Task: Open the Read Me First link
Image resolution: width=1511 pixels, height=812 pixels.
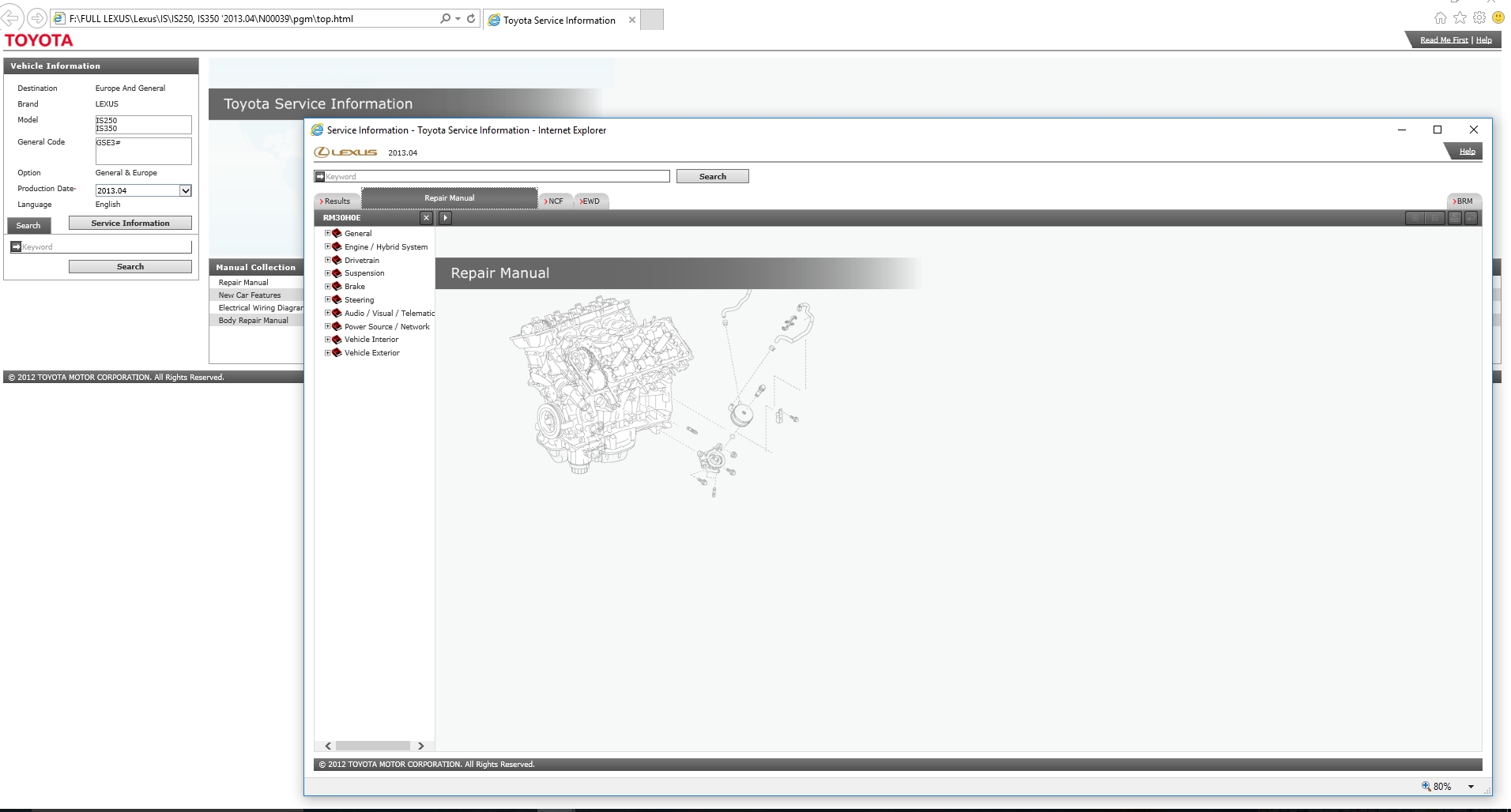Action: pyautogui.click(x=1444, y=40)
